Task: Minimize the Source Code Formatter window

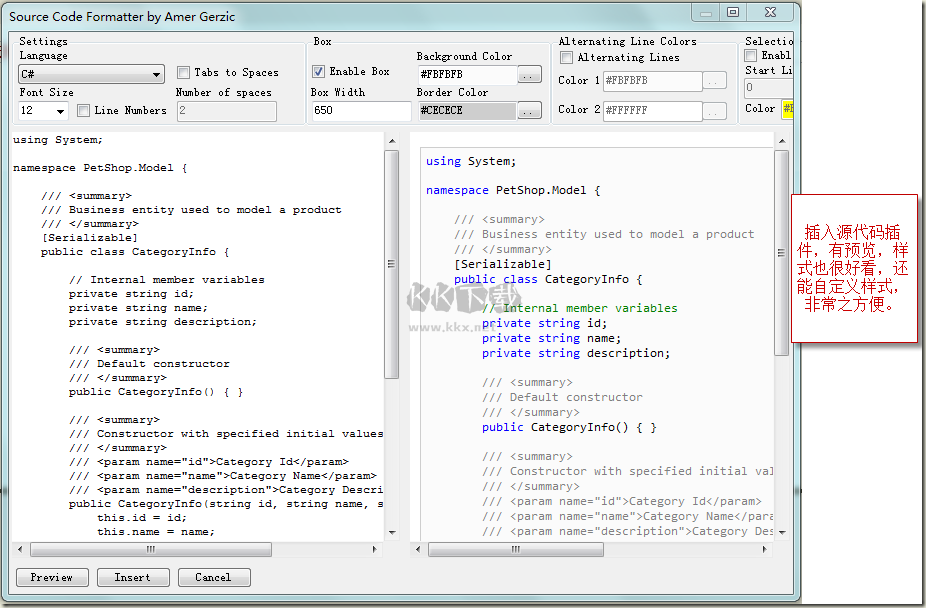Action: [706, 12]
